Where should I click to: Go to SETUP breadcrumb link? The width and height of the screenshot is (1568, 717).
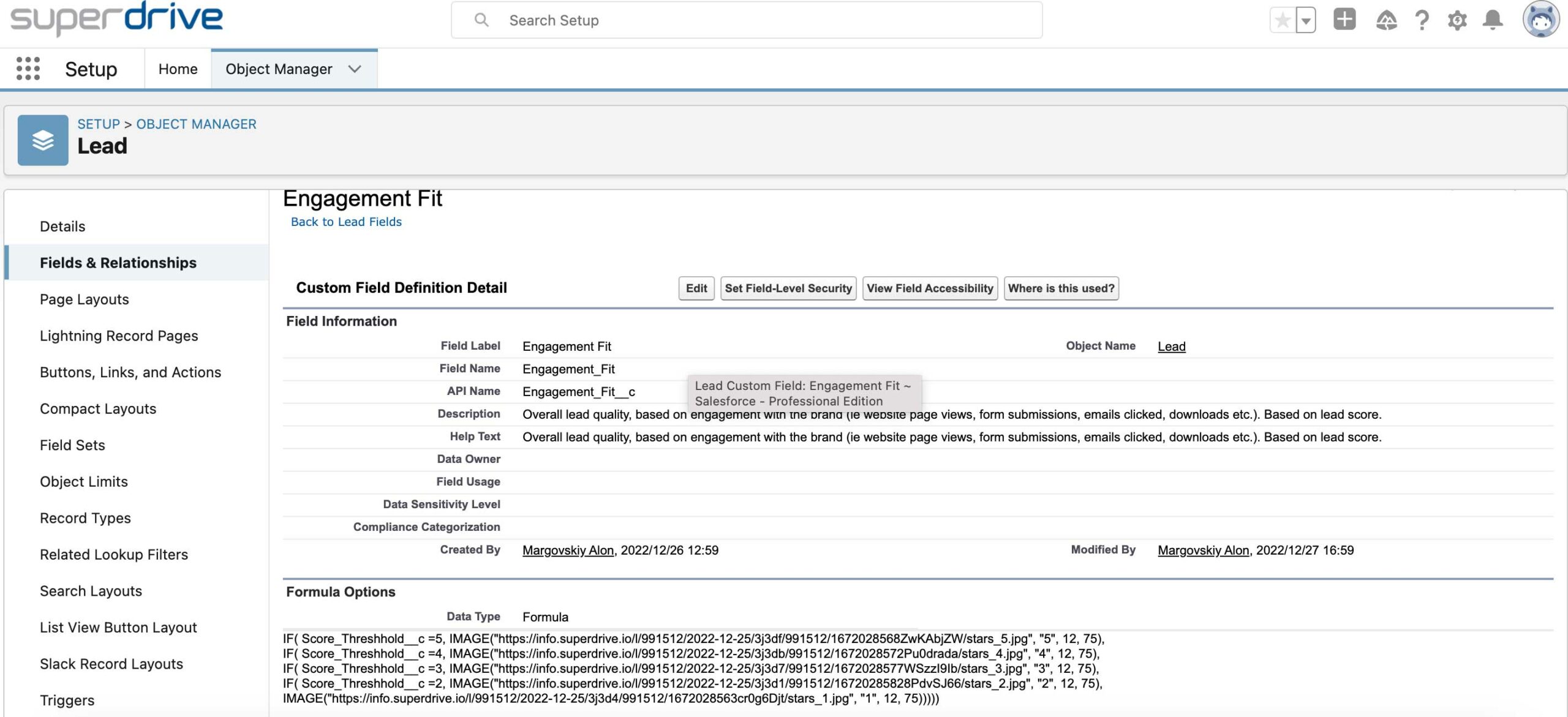pos(99,124)
